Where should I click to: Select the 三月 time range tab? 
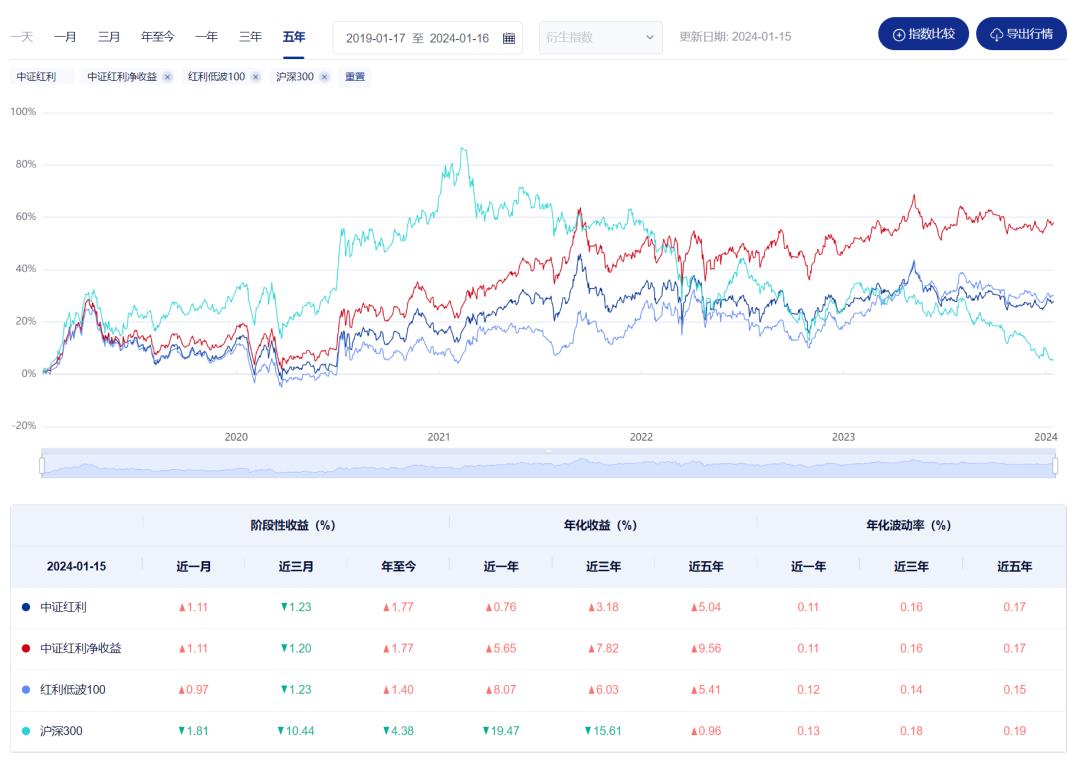[109, 37]
